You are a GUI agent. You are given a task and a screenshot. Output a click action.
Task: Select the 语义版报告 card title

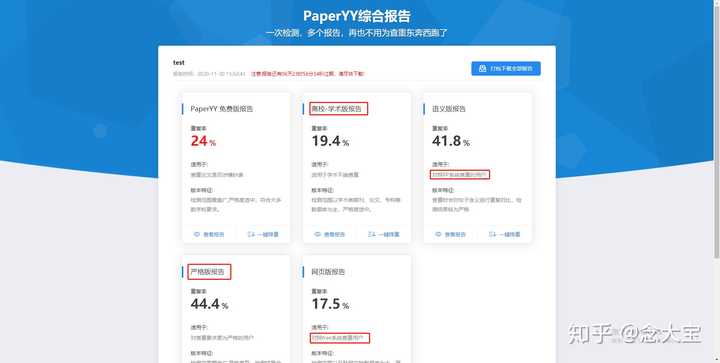point(449,109)
